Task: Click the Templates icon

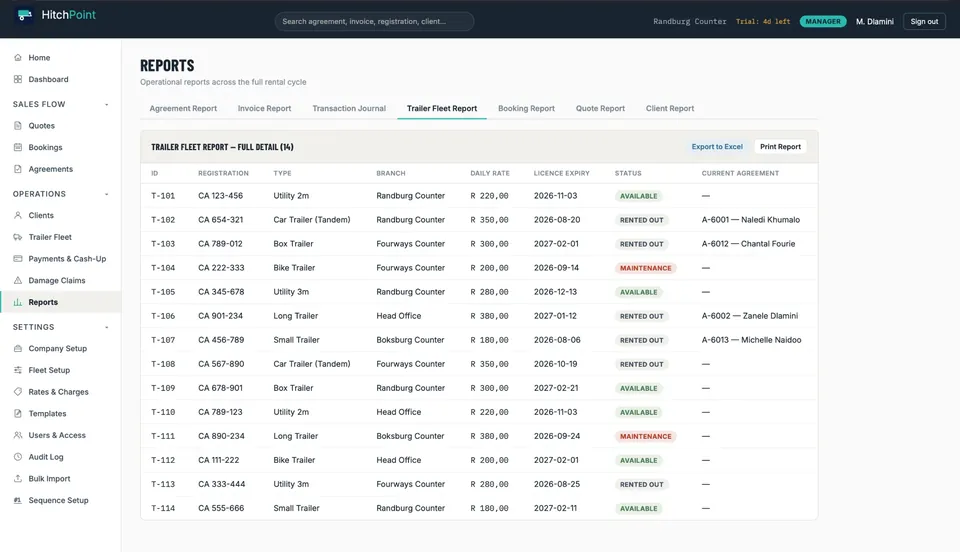Action: click(18, 413)
